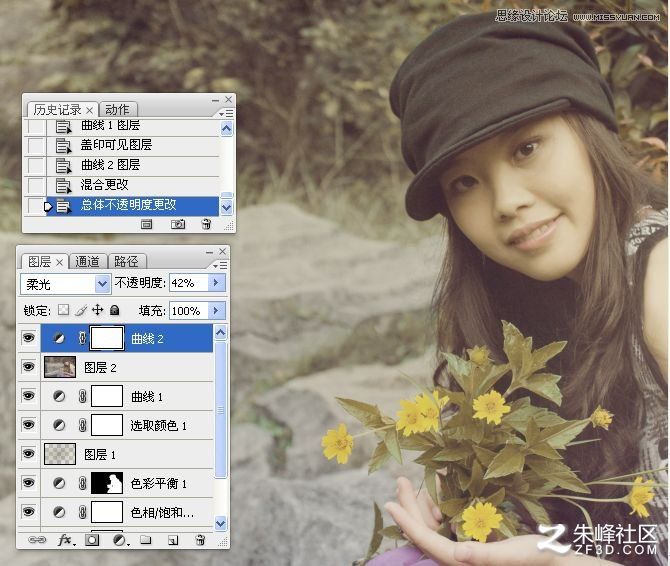Hide the 曲线 2 layer
Viewport: 670px width, 566px height.
click(x=29, y=338)
